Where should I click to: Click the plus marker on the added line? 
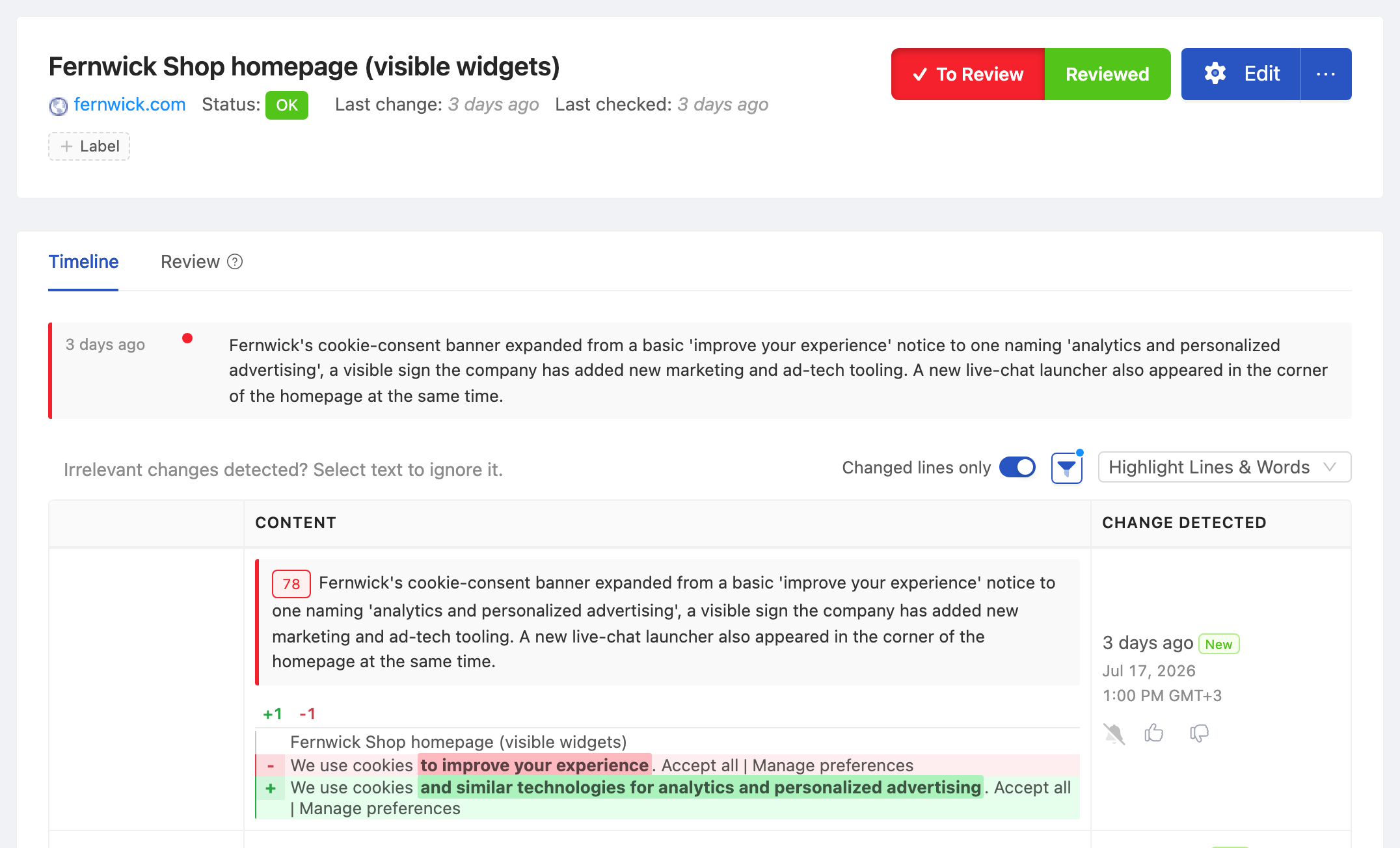pyautogui.click(x=271, y=788)
